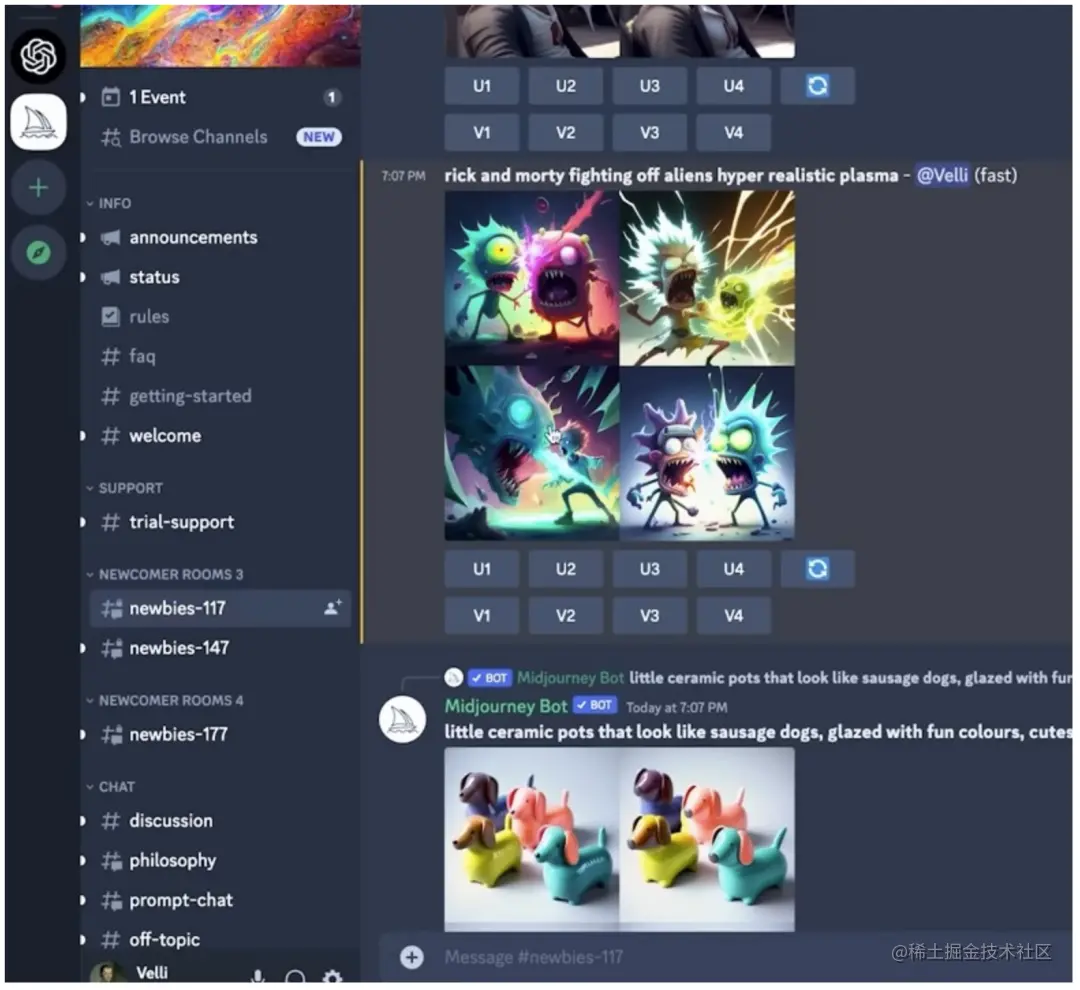Click the server banner image
Screen dimensions: 1080x990
(x=220, y=36)
